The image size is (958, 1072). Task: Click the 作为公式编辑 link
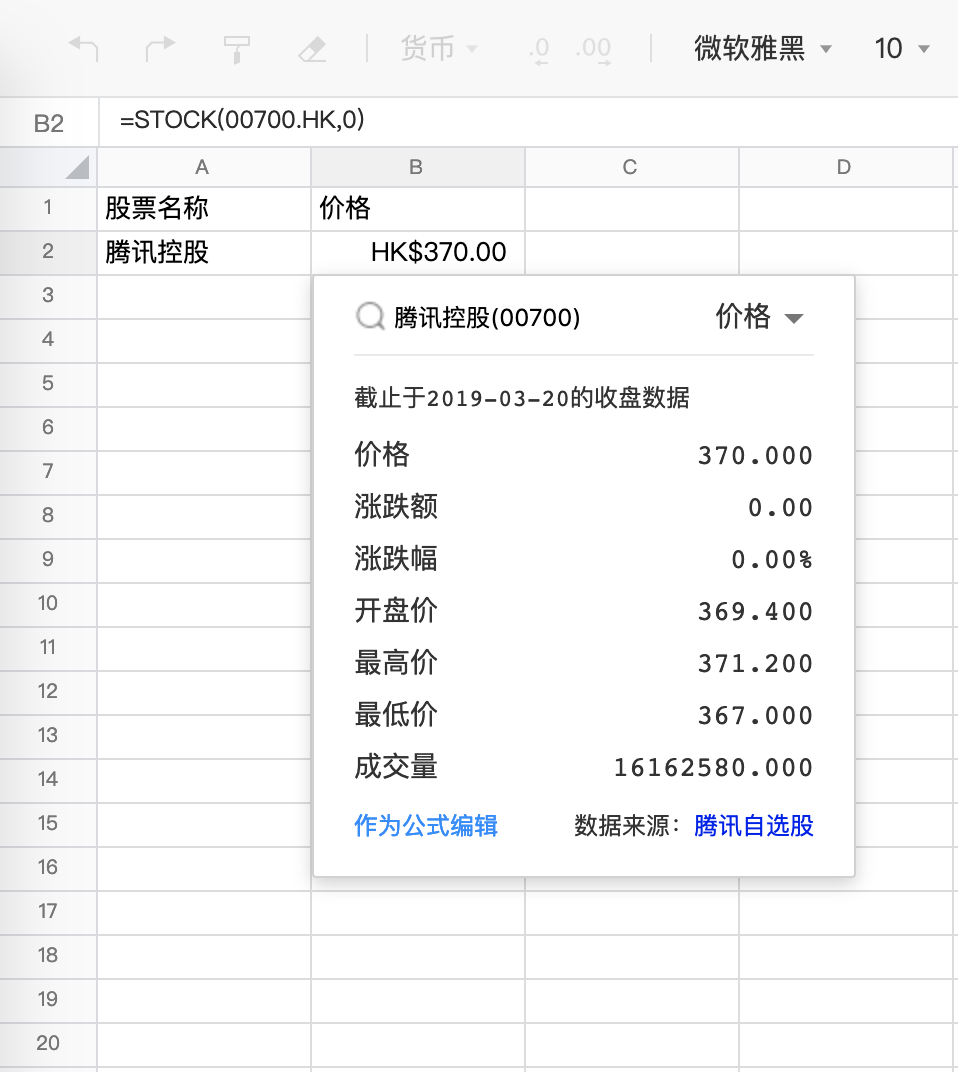pos(426,826)
